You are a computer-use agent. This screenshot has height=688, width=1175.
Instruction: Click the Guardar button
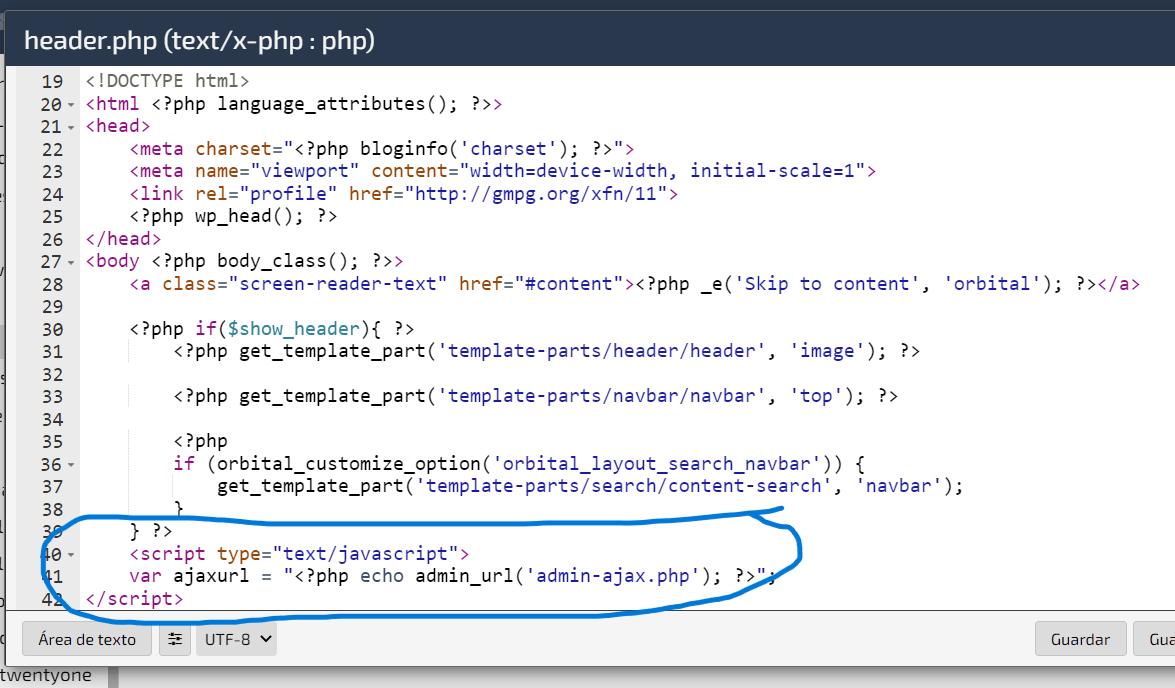tap(1080, 639)
